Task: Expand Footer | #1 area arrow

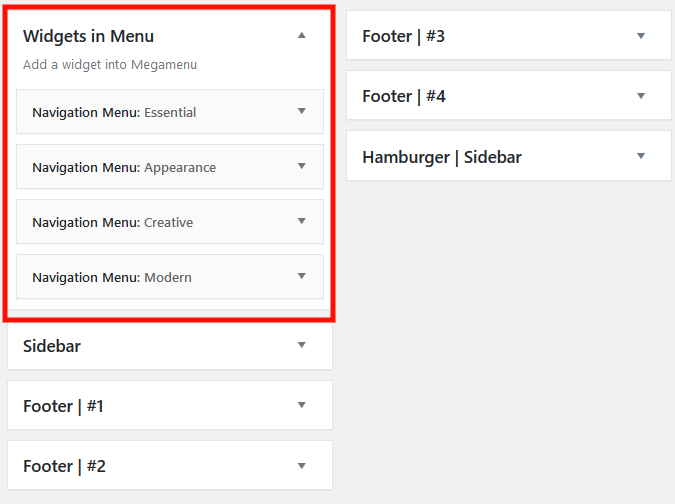Action: coord(301,405)
